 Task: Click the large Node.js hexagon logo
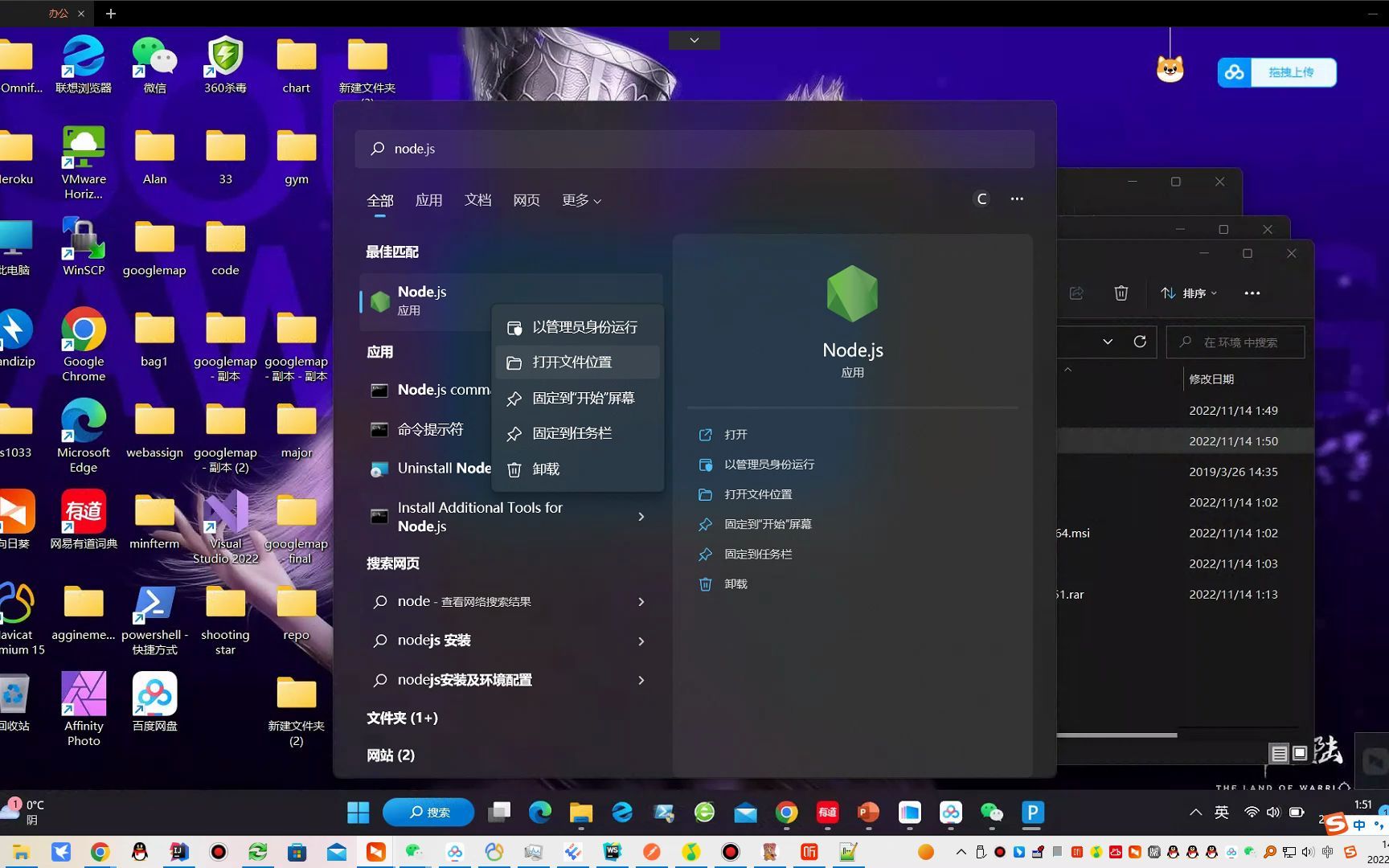pyautogui.click(x=852, y=294)
